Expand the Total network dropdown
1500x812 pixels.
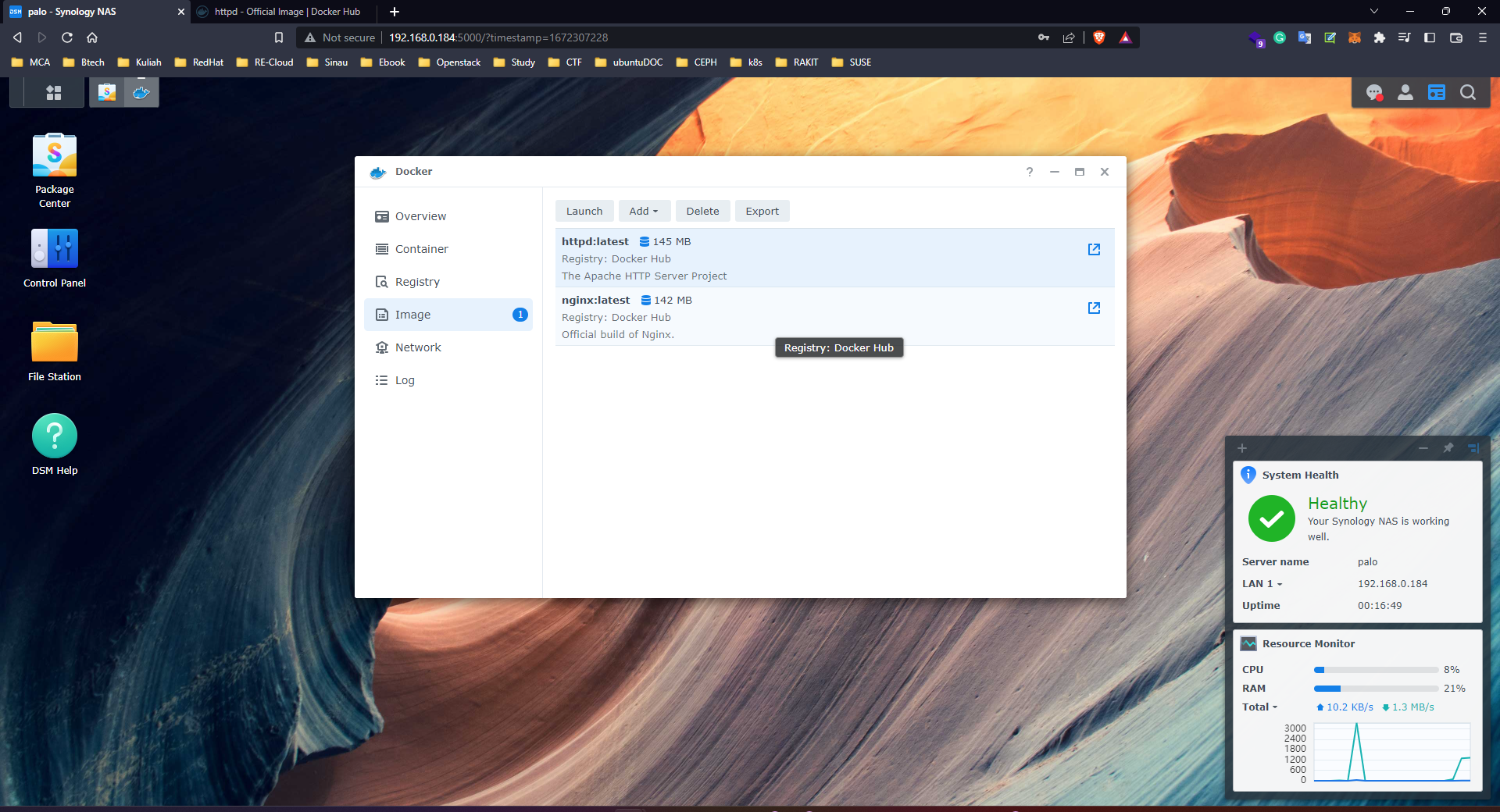[x=1259, y=707]
